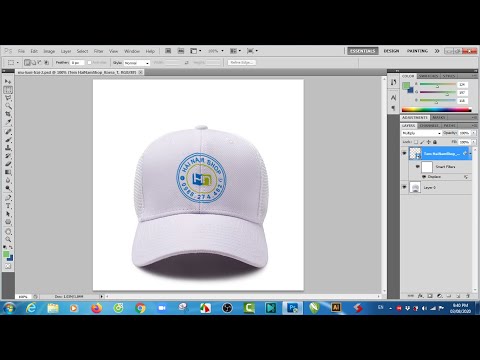Open the Paragraph panel icon
The width and height of the screenshot is (480, 360).
click(x=393, y=108)
